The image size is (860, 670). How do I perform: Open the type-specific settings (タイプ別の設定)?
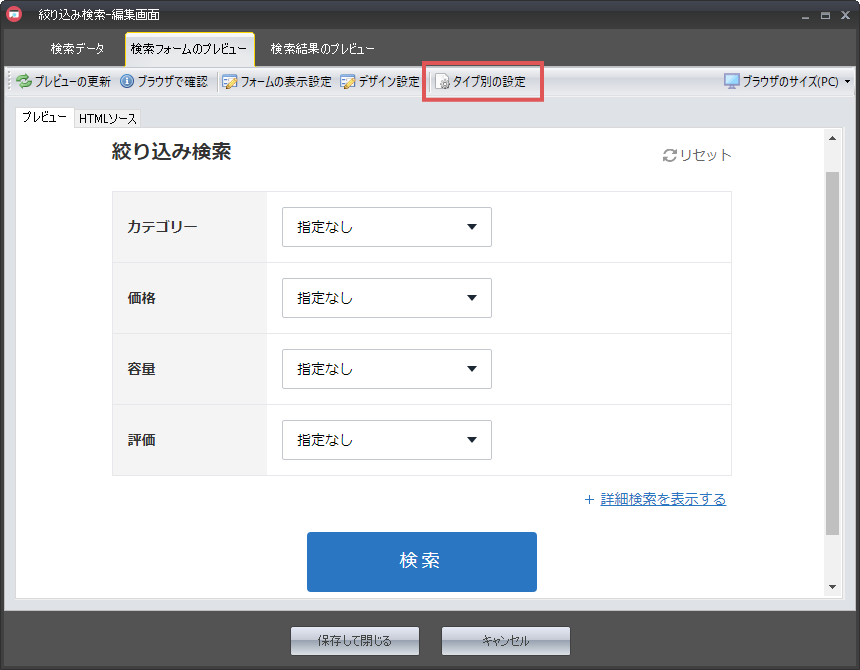[x=481, y=82]
